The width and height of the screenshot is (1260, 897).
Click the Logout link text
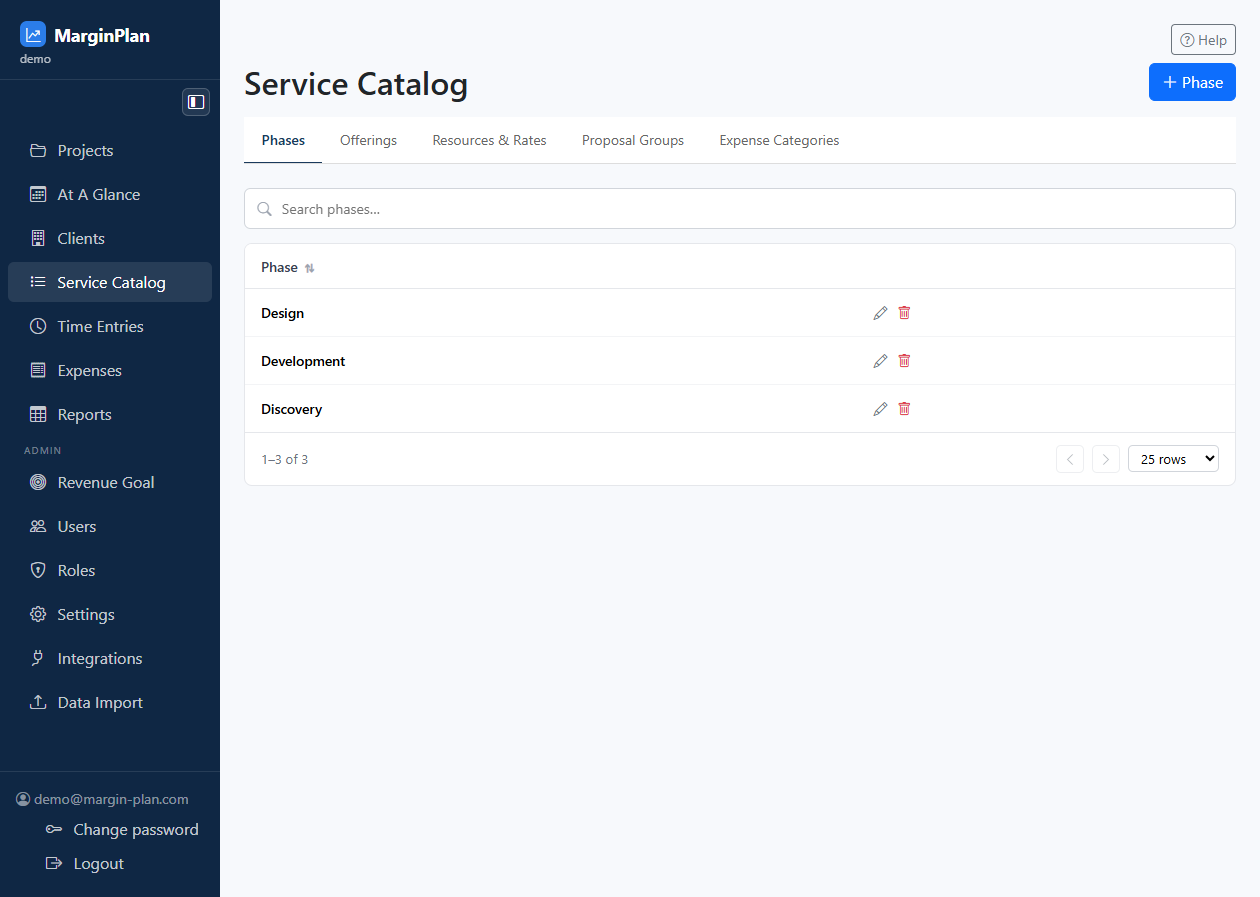click(x=99, y=863)
